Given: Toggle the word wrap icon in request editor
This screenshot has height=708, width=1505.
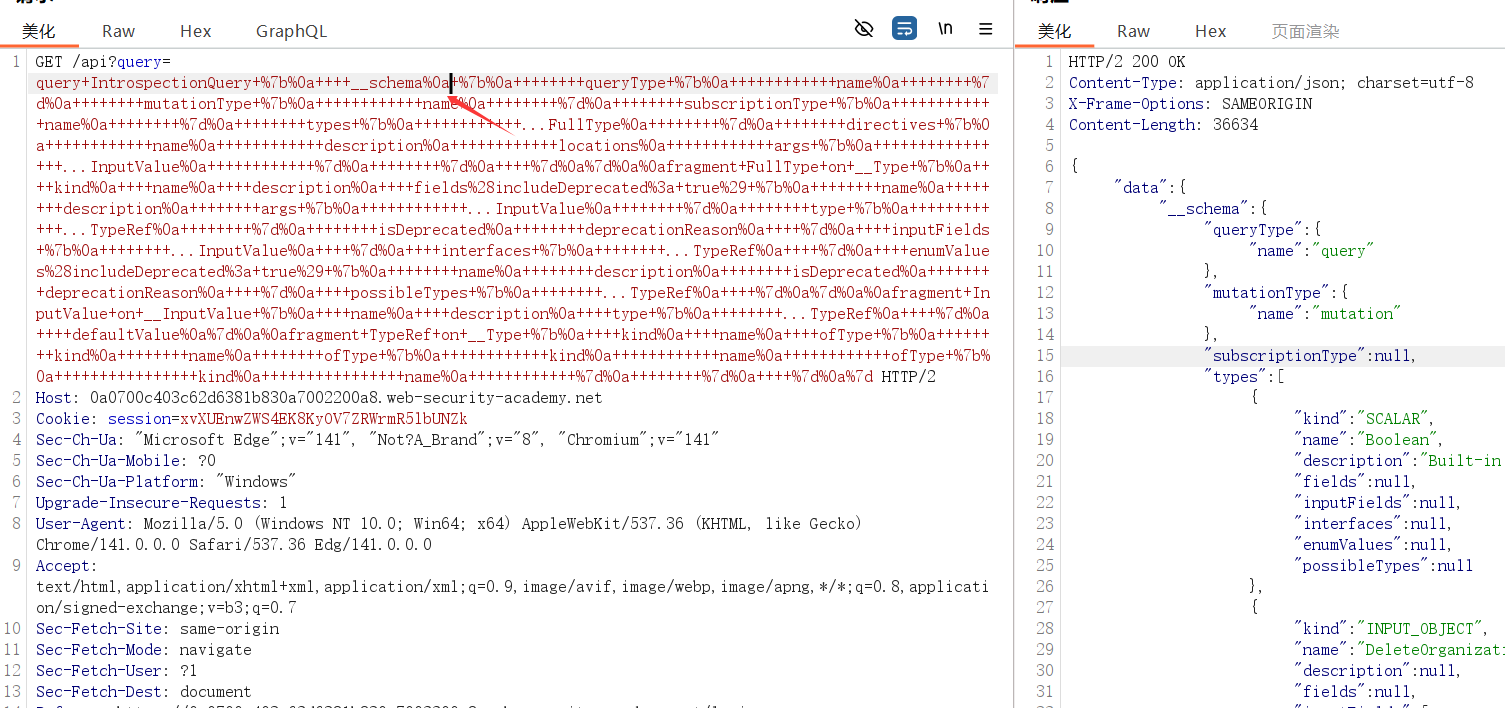Looking at the screenshot, I should tap(904, 29).
